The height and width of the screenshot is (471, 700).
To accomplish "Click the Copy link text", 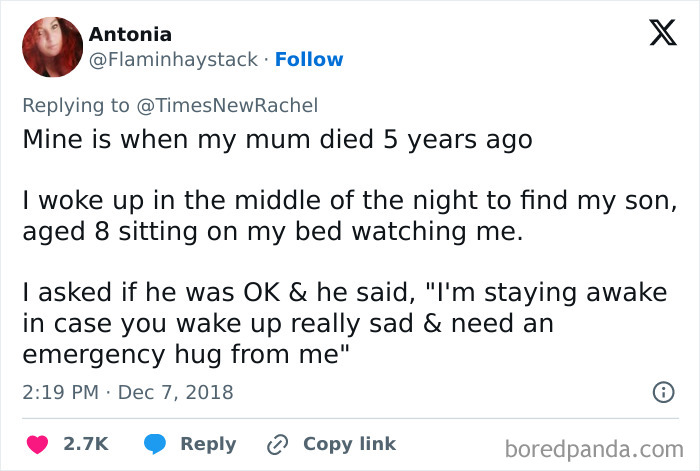I will click(x=349, y=444).
